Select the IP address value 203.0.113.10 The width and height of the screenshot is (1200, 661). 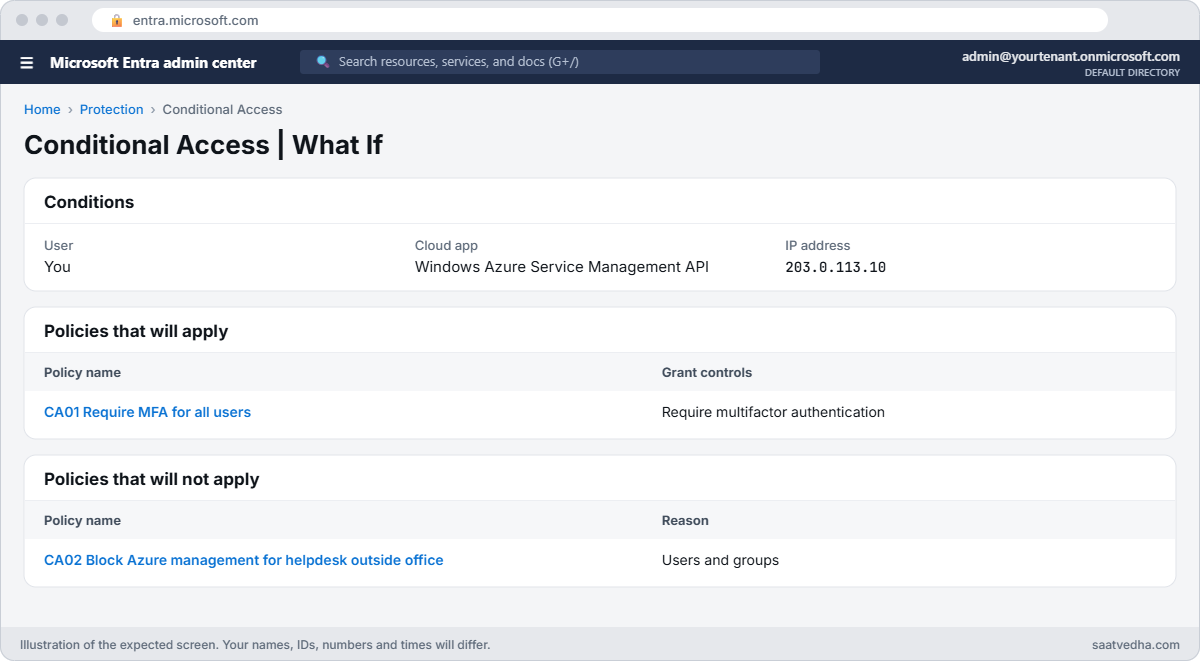pos(836,267)
